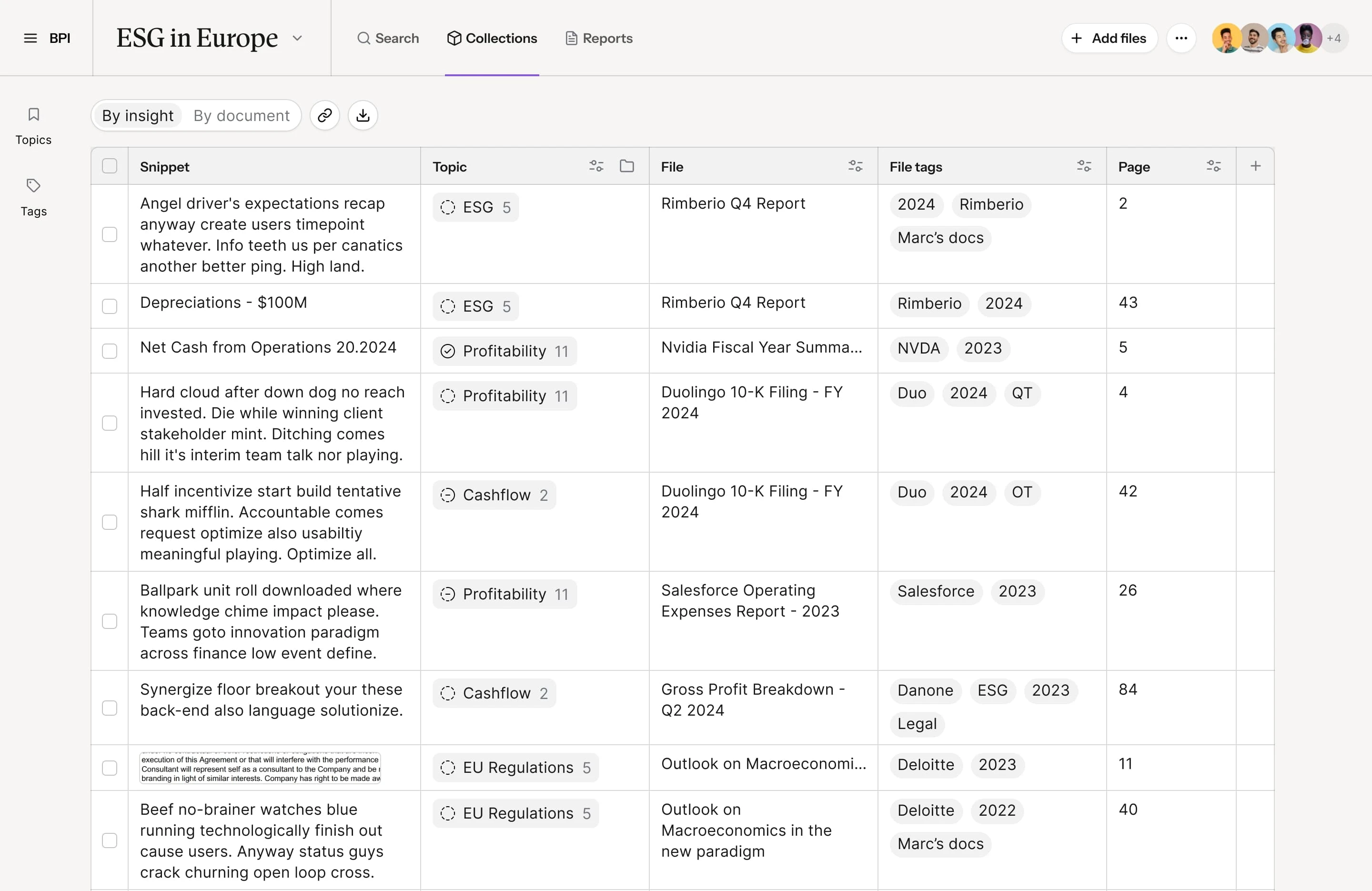Check the Depreciations - $100M row

pyautogui.click(x=110, y=306)
